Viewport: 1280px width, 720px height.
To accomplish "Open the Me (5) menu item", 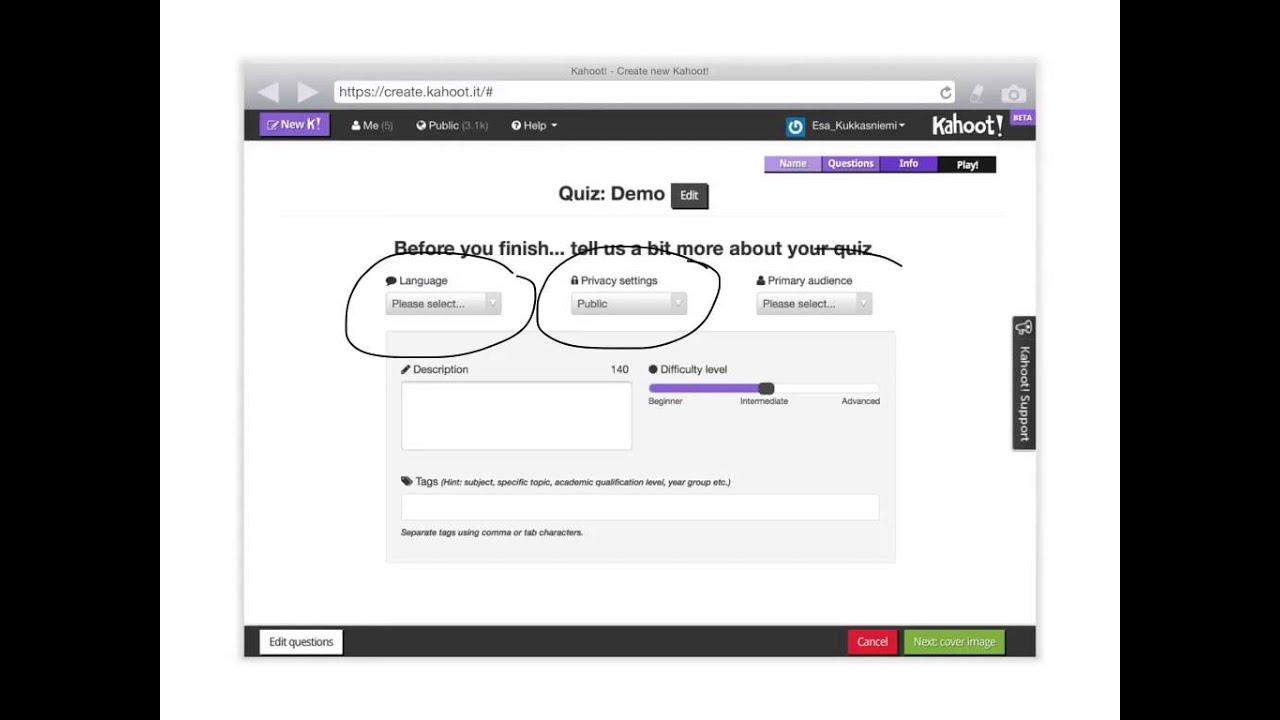I will (372, 125).
